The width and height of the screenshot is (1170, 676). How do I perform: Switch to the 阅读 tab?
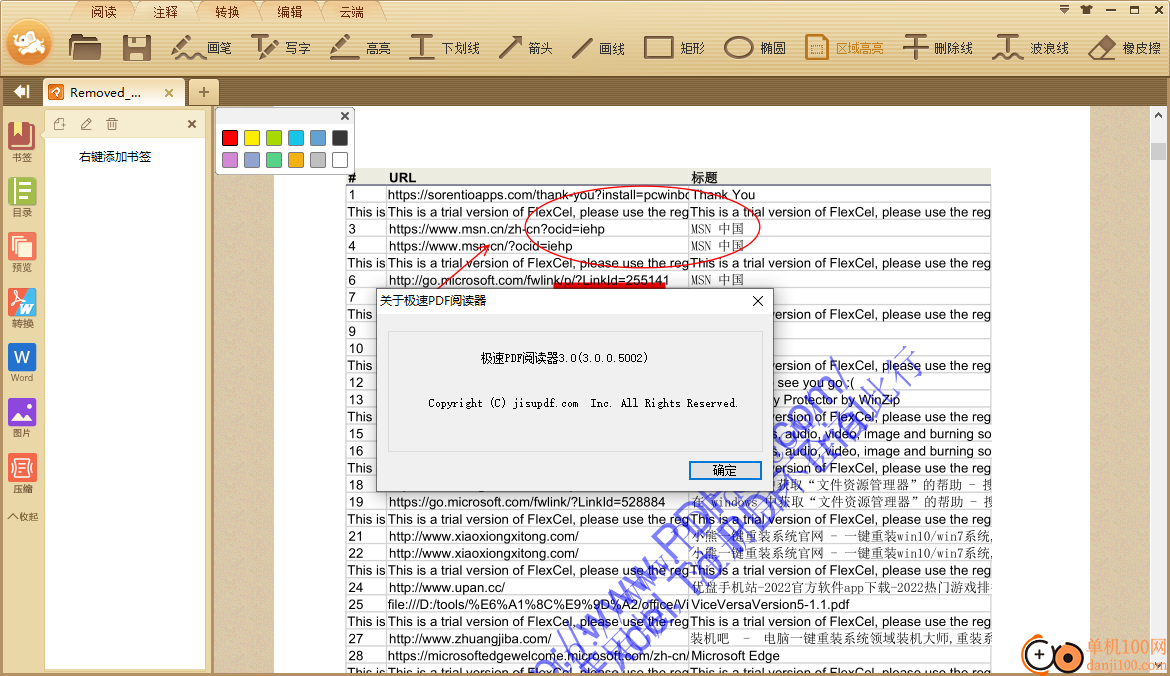(x=104, y=12)
